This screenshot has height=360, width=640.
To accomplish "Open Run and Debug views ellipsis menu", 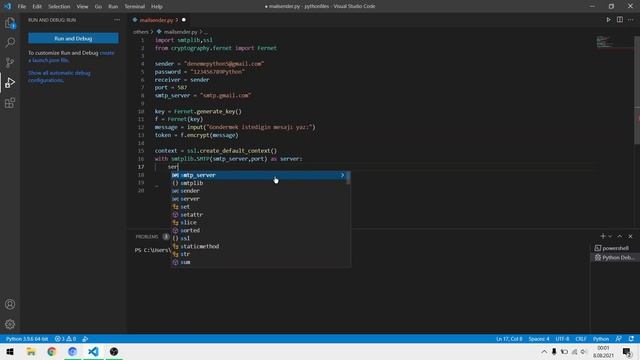I will click(x=117, y=20).
